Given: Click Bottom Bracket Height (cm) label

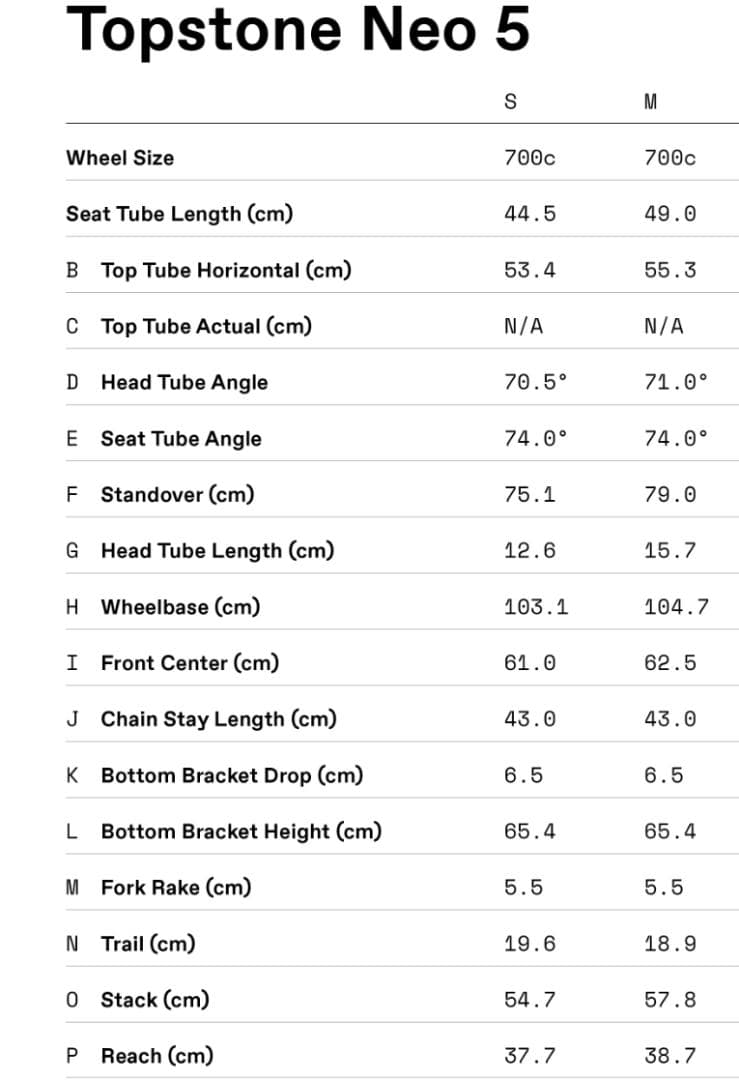Looking at the screenshot, I should [241, 831].
